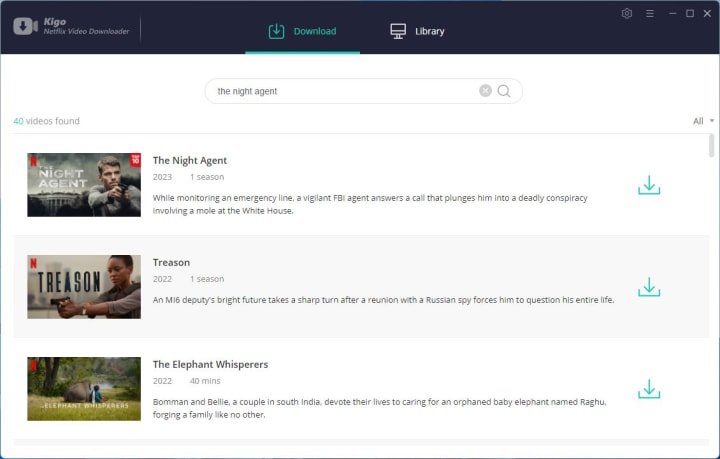The height and width of the screenshot is (459, 720).
Task: Download Treason using its download icon
Action: 649,287
